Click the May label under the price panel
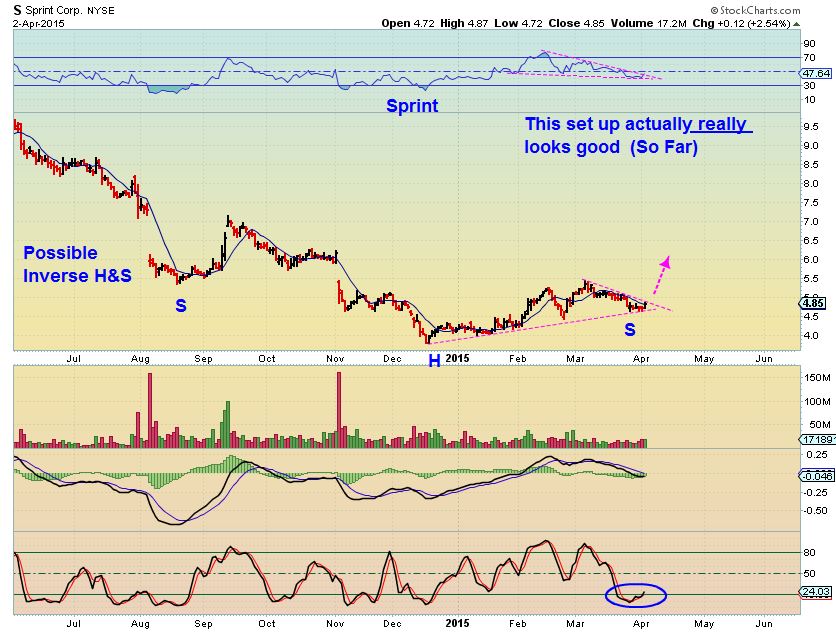Image resolution: width=836 pixels, height=633 pixels. tap(704, 359)
